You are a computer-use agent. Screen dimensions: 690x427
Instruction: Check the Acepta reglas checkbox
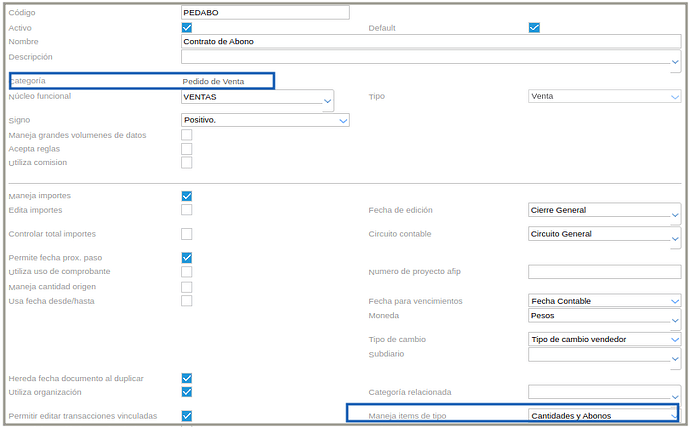pyautogui.click(x=187, y=149)
